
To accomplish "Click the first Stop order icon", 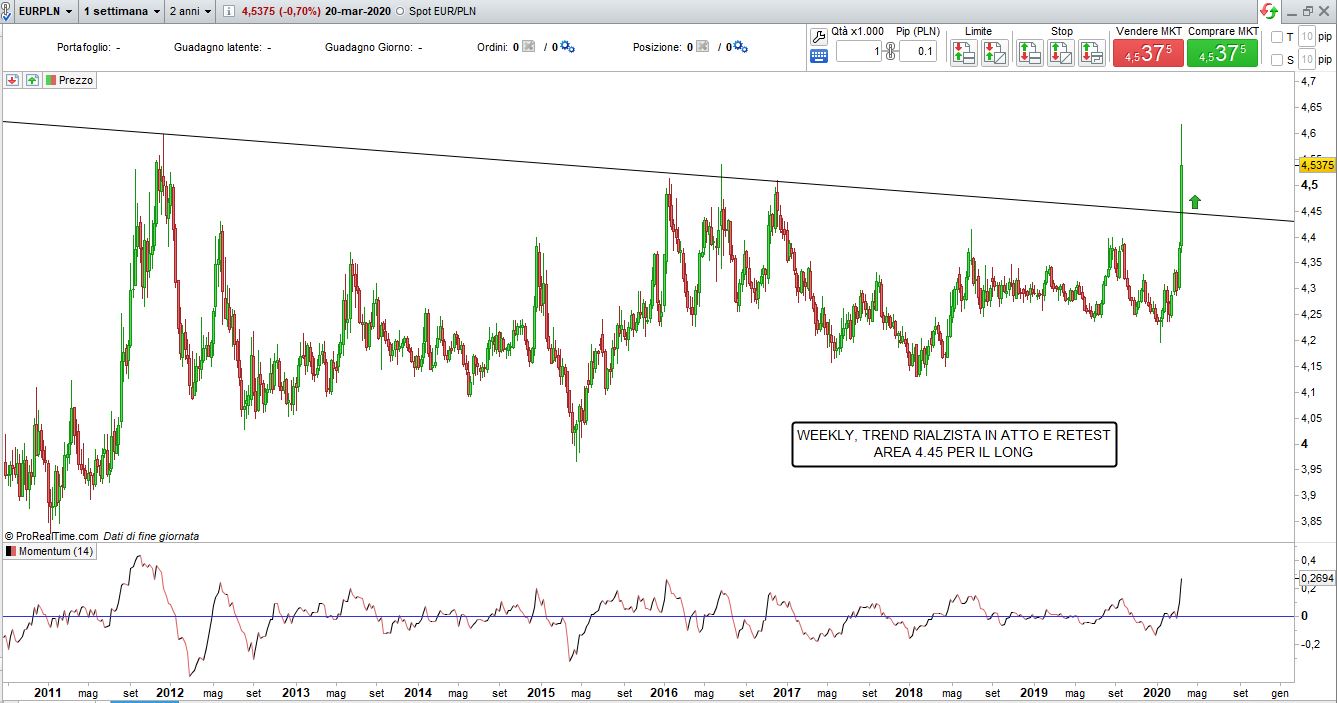I will [1030, 53].
